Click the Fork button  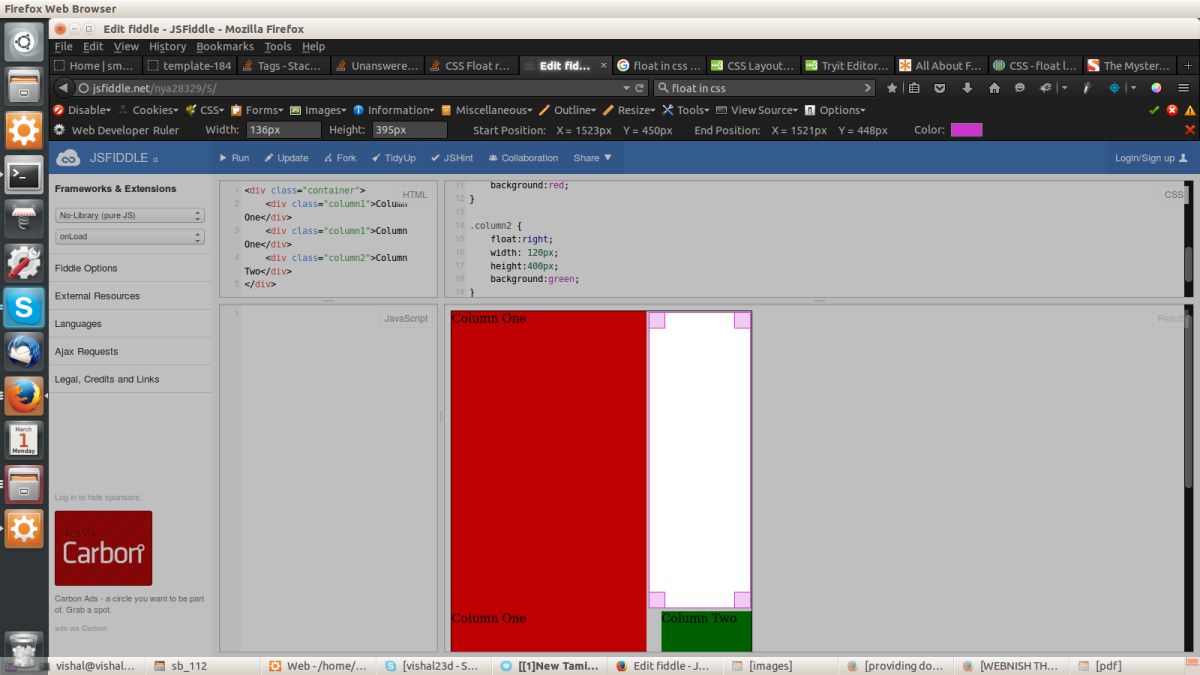340,158
